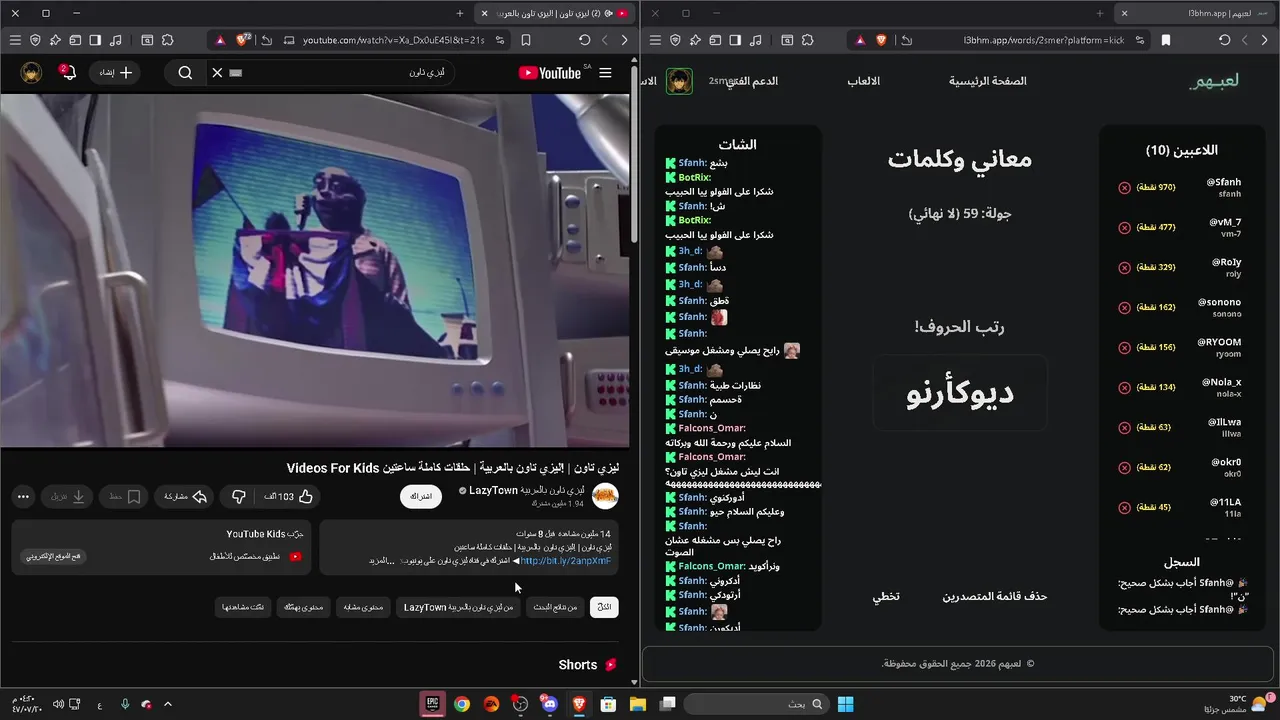This screenshot has height=720, width=1280.
Task: Select the LazyTown channel filter chip
Action: (x=458, y=607)
